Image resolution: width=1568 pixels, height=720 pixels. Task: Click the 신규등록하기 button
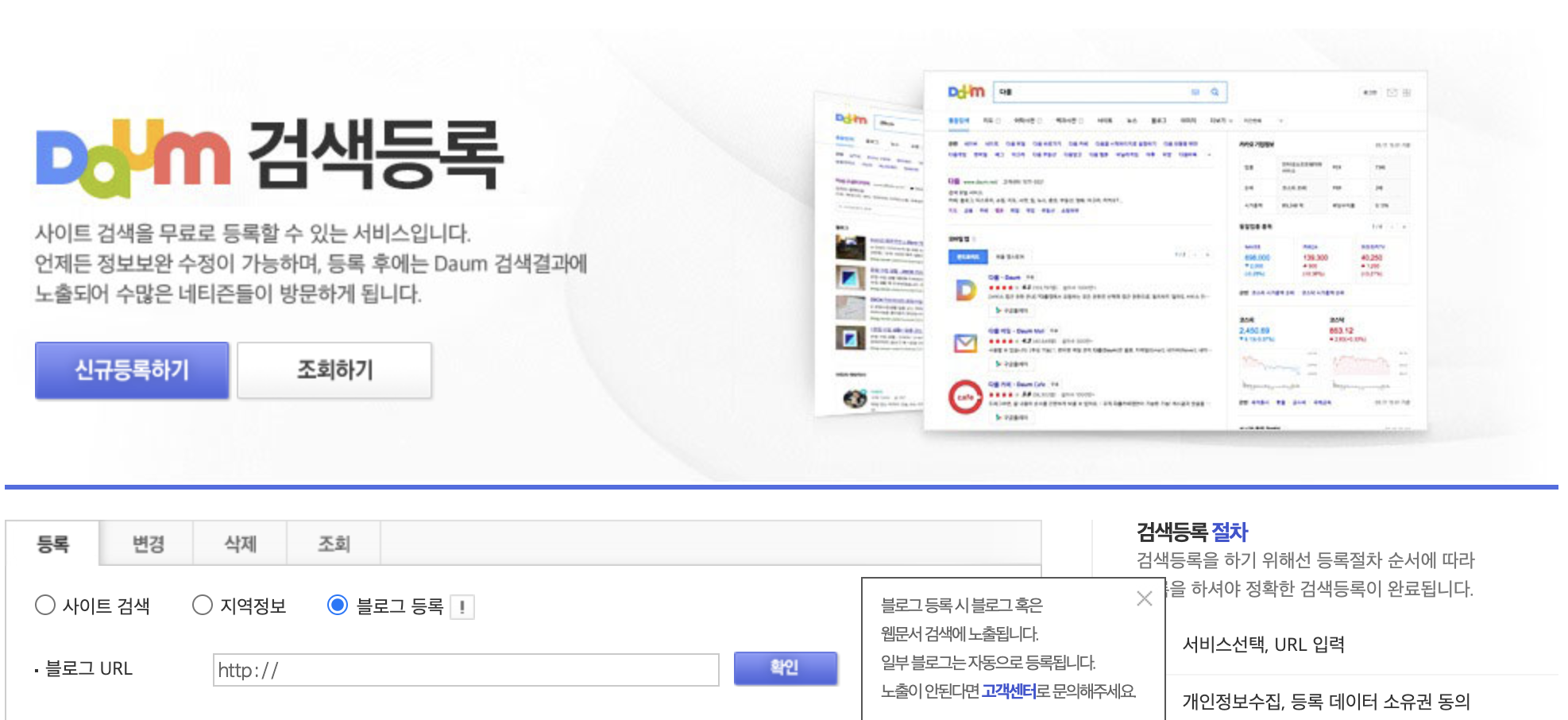(132, 370)
